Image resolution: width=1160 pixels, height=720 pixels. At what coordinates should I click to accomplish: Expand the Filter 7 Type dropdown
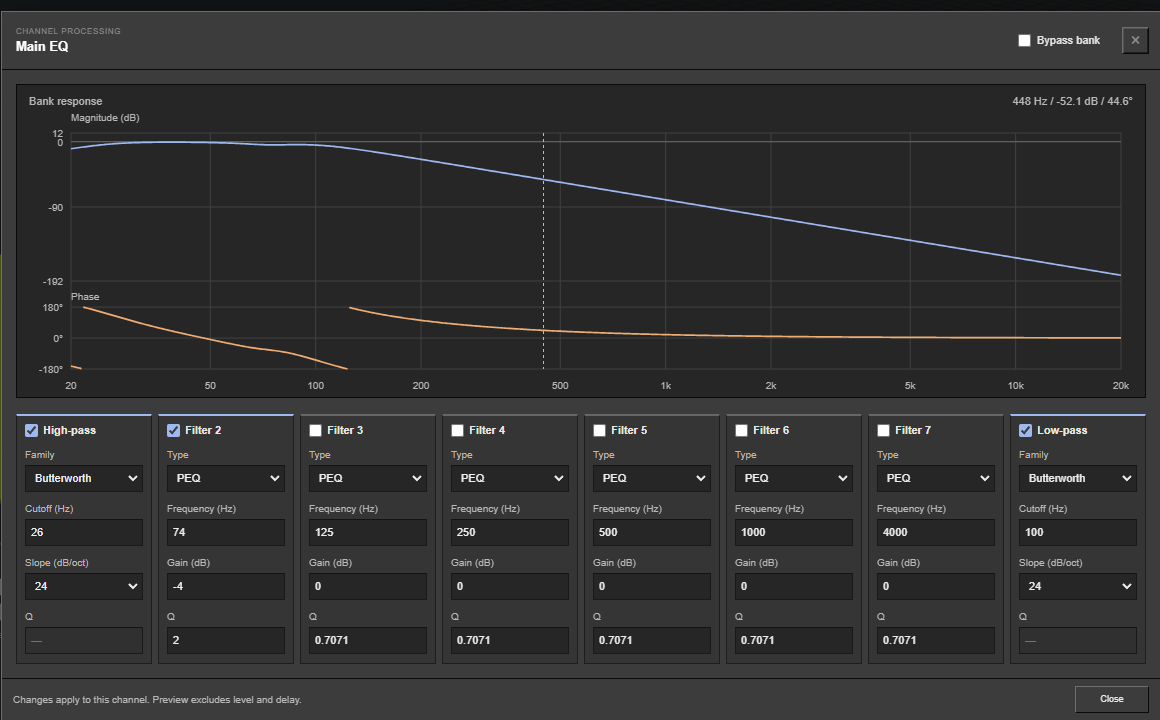[936, 478]
